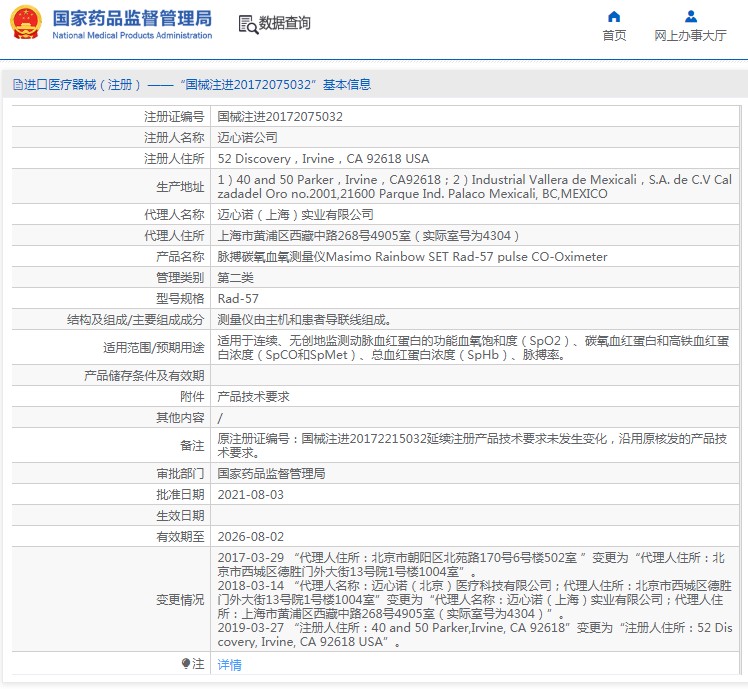Screen dimensions: 748x689
Task: Click the home house icon
Action: coord(614,17)
